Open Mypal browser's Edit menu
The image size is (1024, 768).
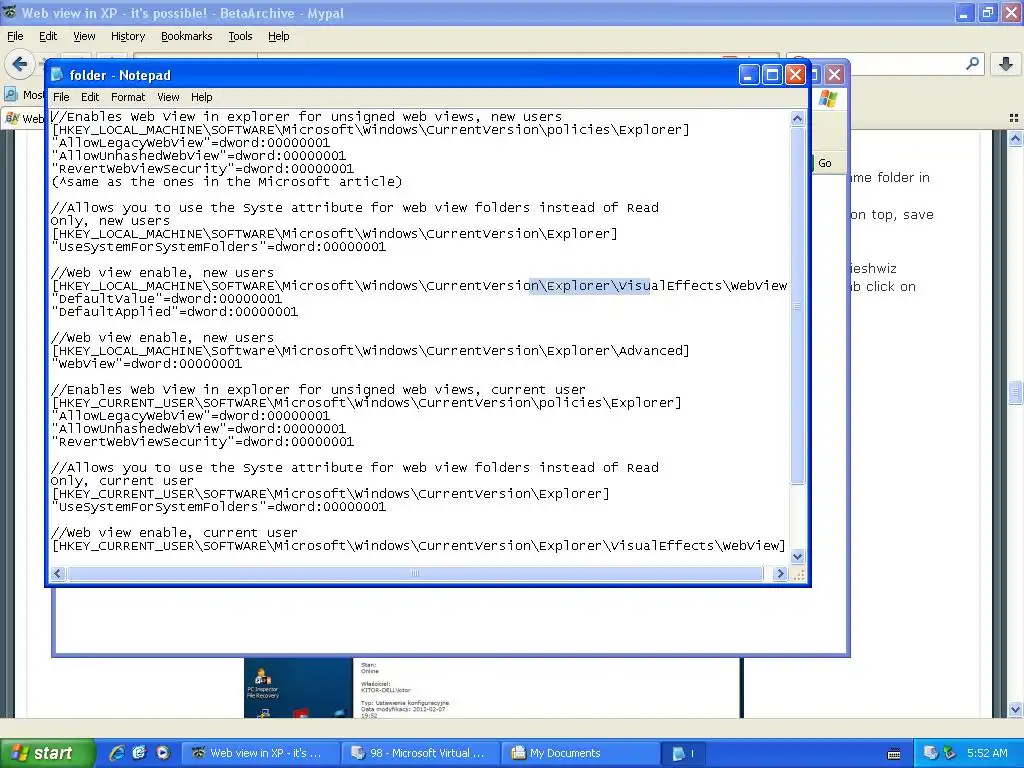coord(48,36)
